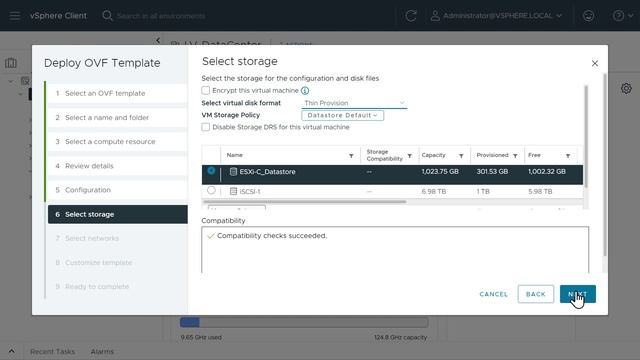Viewport: 640px width, 360px height.
Task: Filter the Name column
Action: tap(351, 156)
